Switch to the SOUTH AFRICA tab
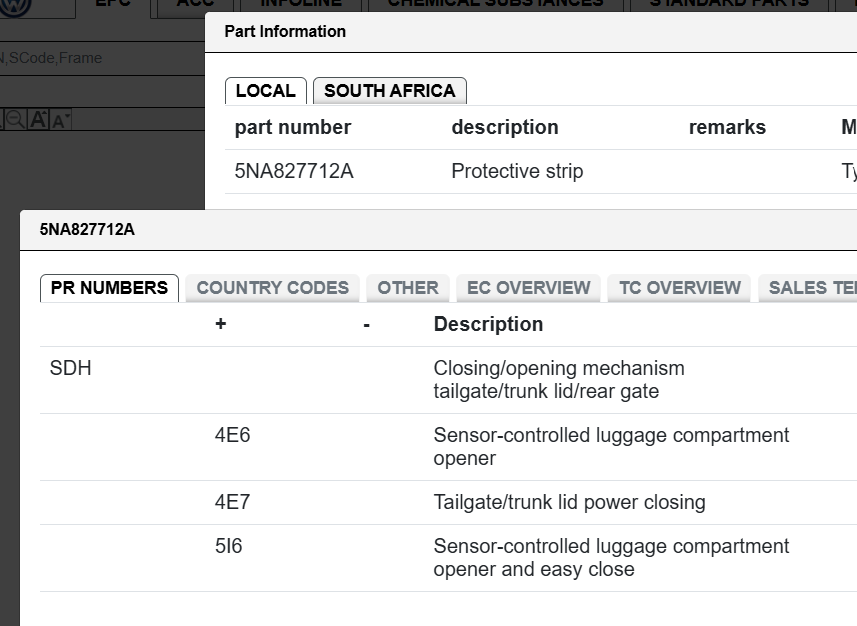 coord(390,91)
